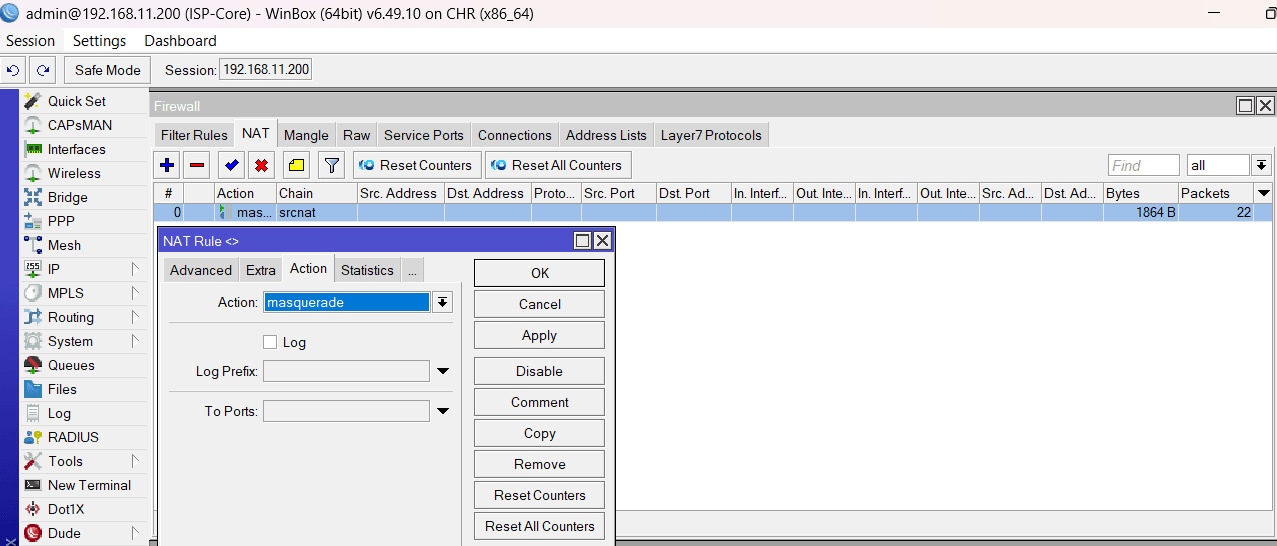Open the Dashboard menu
The width and height of the screenshot is (1277, 546).
click(180, 41)
